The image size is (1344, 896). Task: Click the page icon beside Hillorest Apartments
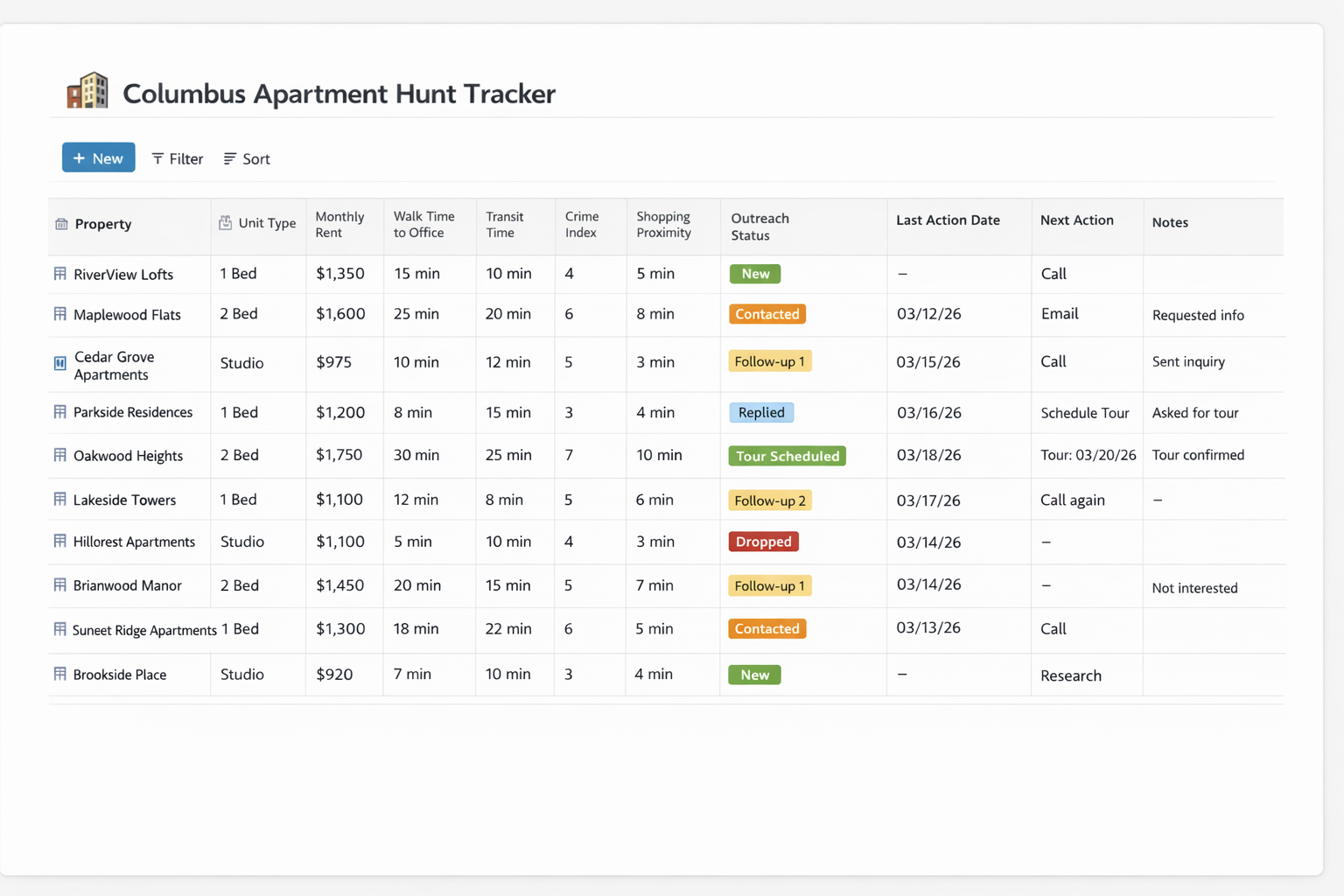[59, 542]
